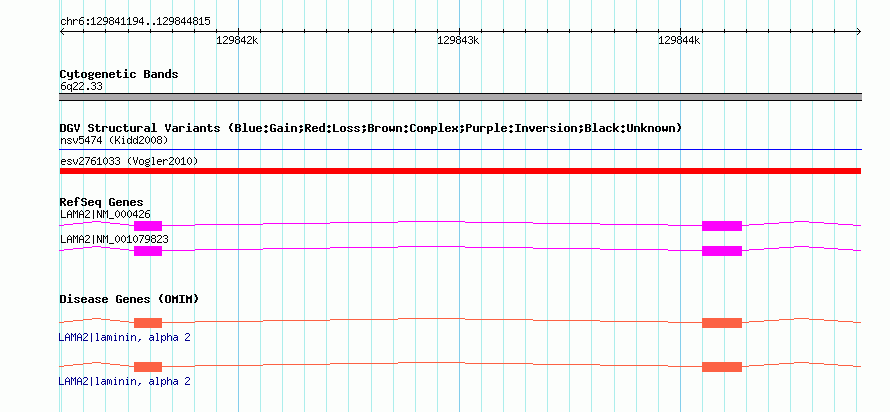
Task: Open the DGV Structural Variants track heading
Action: (370, 128)
